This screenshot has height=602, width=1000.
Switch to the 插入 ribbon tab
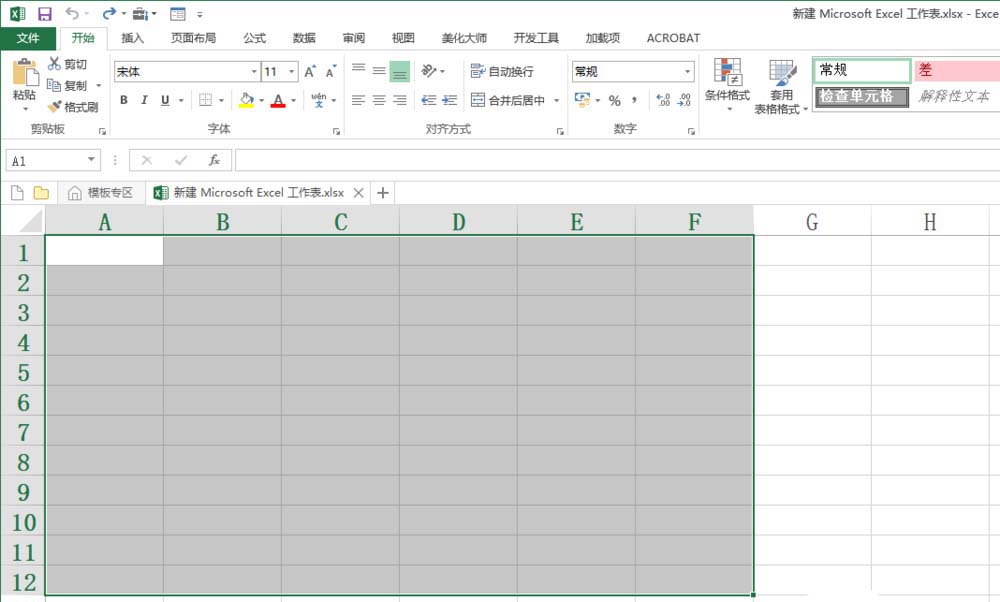click(133, 37)
